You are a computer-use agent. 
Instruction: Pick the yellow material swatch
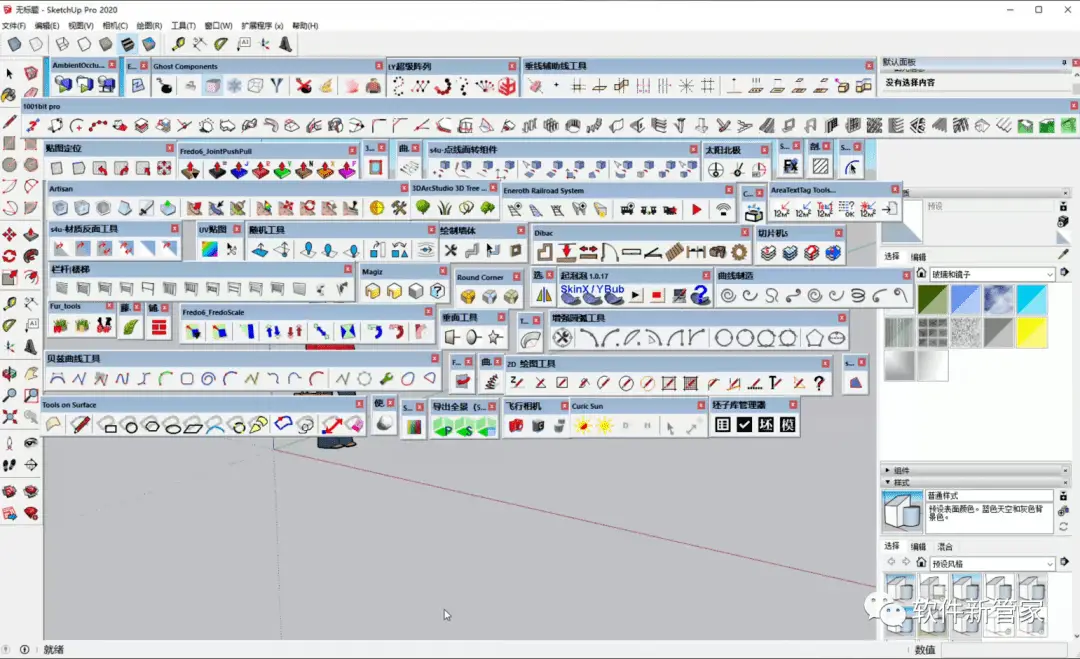(1031, 332)
